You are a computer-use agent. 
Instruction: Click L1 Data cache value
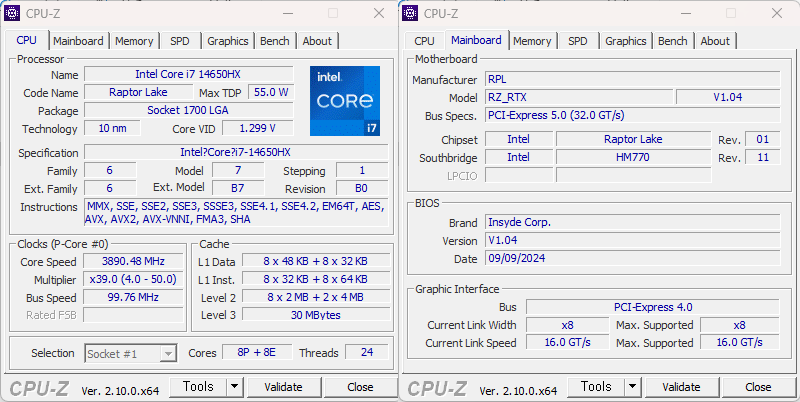[x=316, y=261]
